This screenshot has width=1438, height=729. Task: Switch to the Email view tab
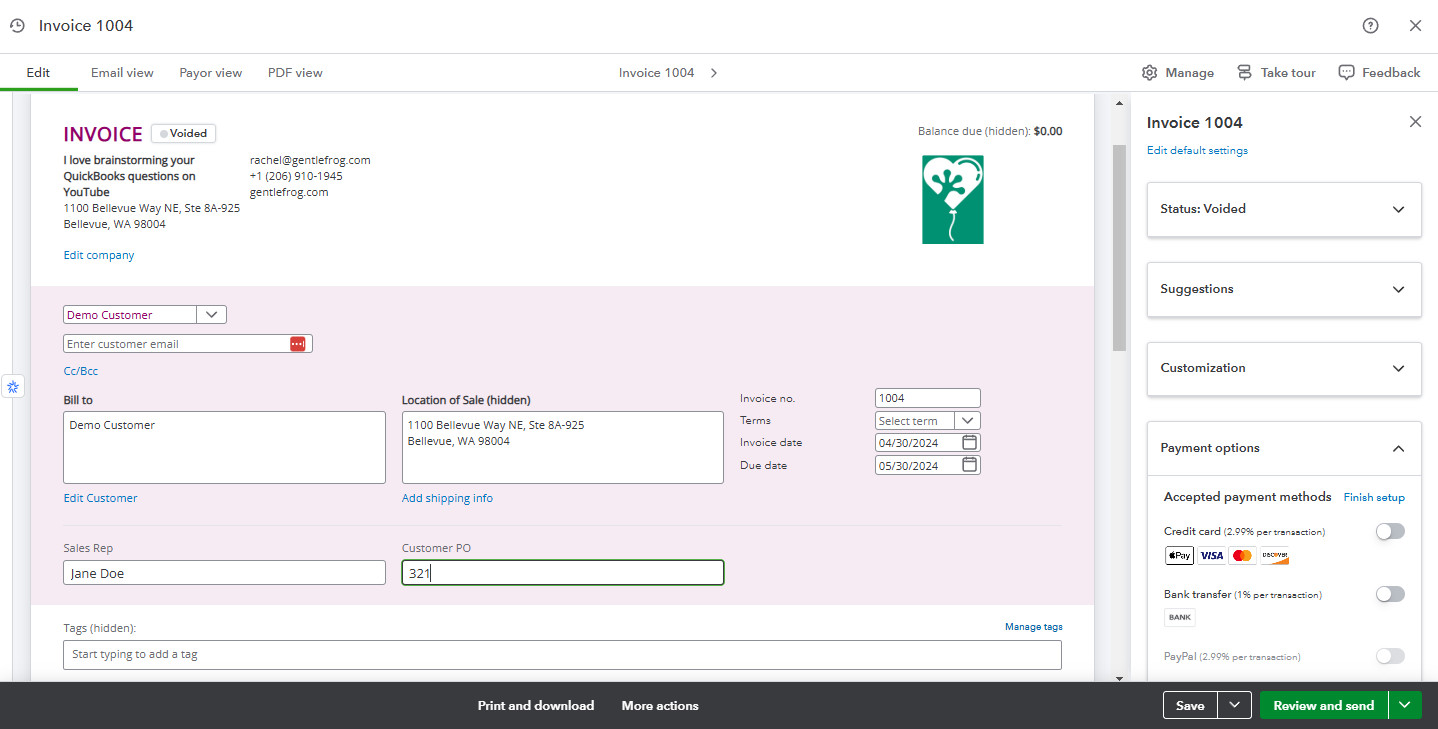122,73
